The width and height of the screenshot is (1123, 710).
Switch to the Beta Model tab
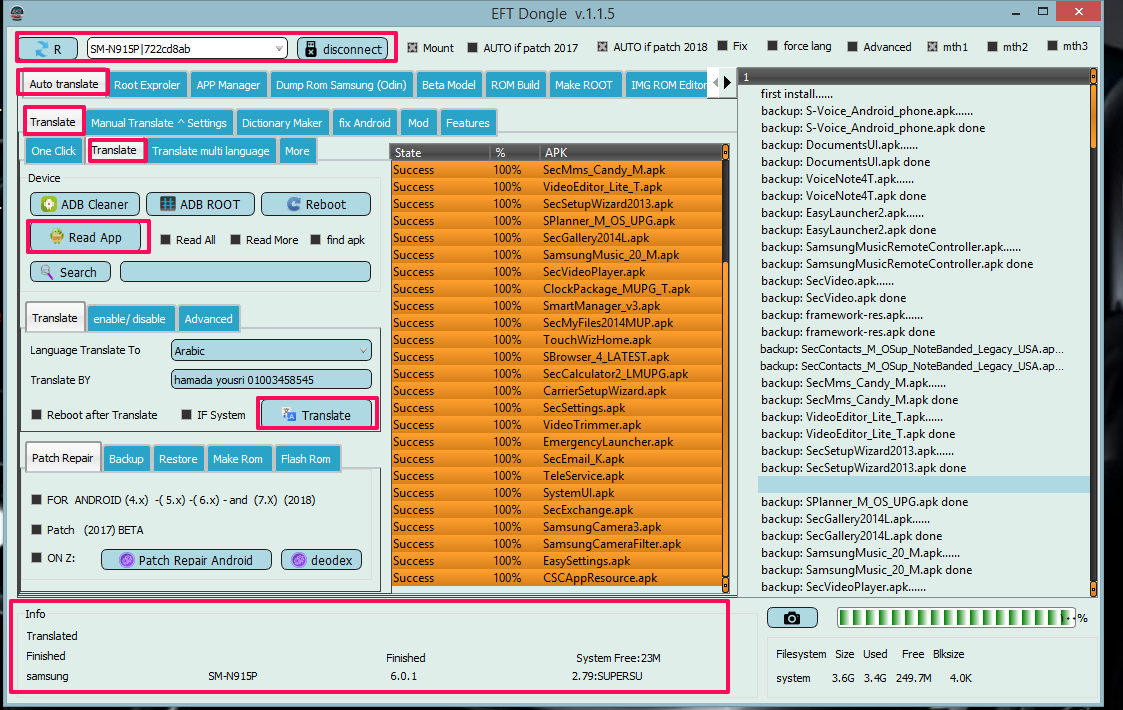tap(448, 85)
